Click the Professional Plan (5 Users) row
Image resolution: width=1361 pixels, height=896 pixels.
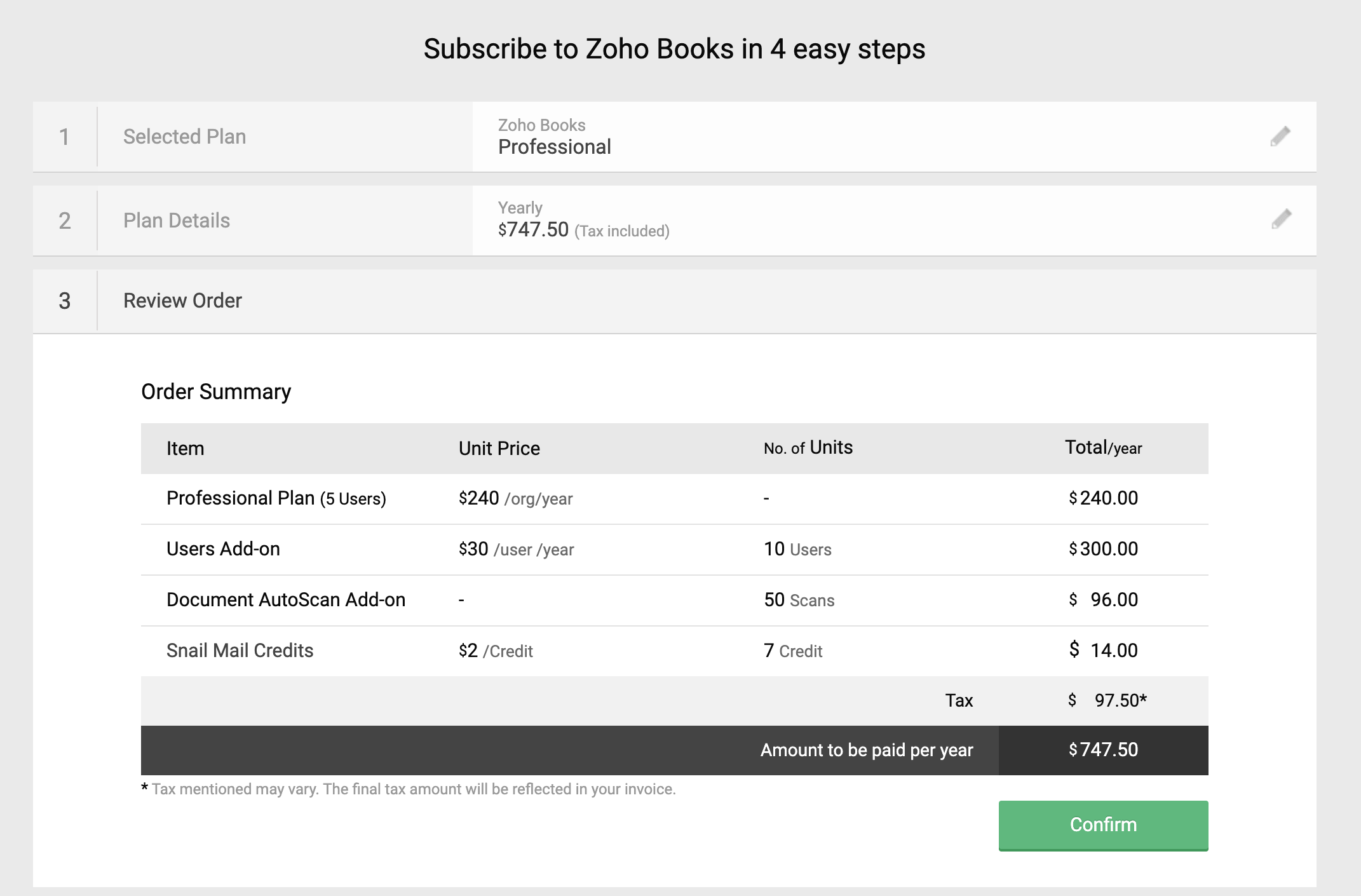(276, 498)
